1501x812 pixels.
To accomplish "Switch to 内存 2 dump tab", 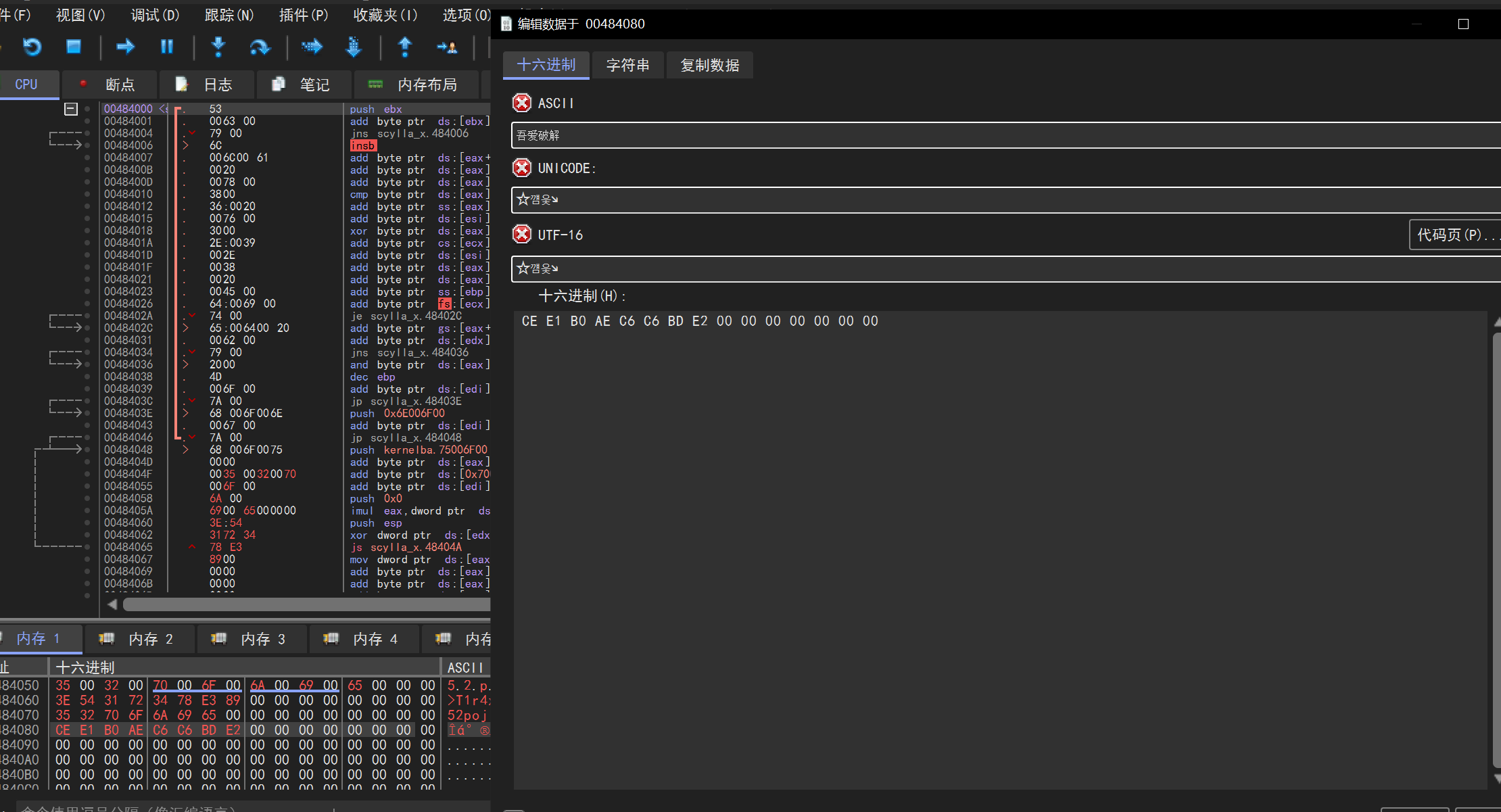I will tap(139, 639).
